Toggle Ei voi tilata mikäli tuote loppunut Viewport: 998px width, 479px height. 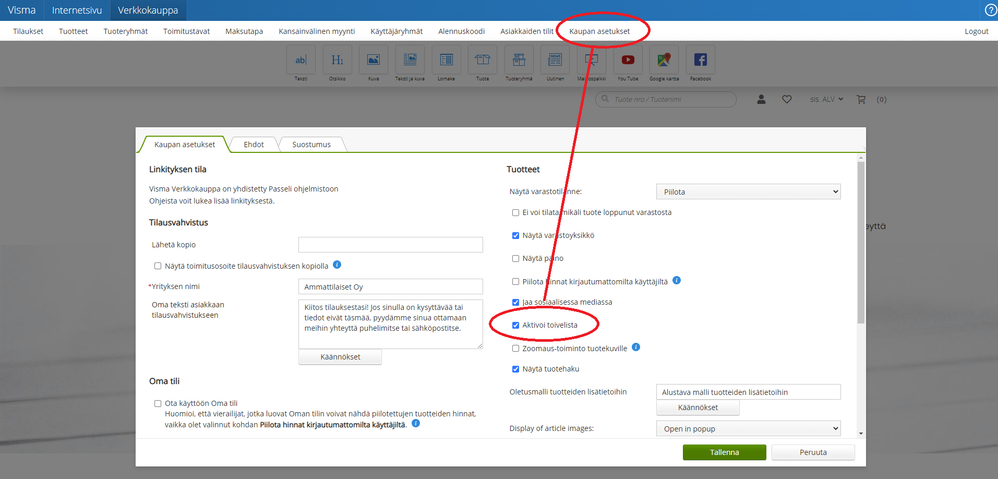(516, 212)
